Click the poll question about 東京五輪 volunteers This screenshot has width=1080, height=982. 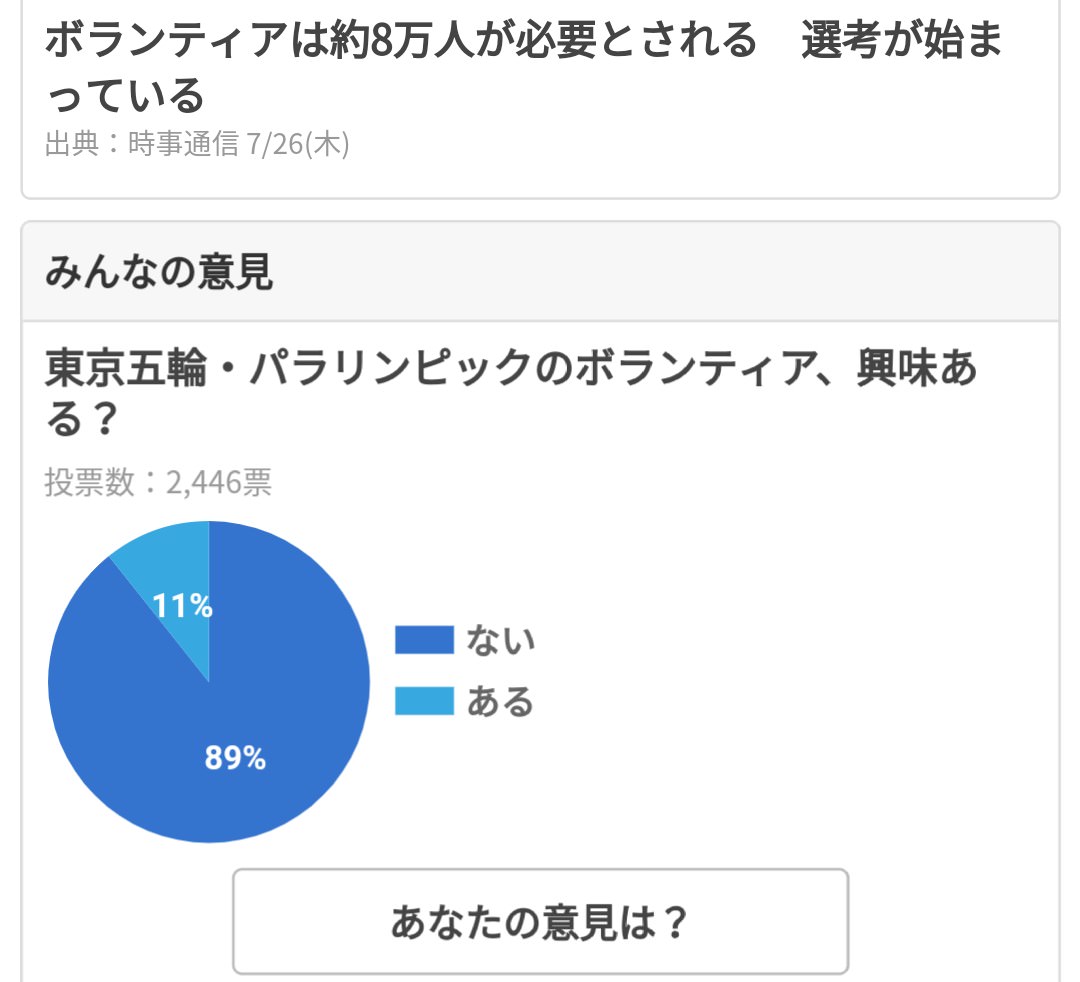point(511,393)
